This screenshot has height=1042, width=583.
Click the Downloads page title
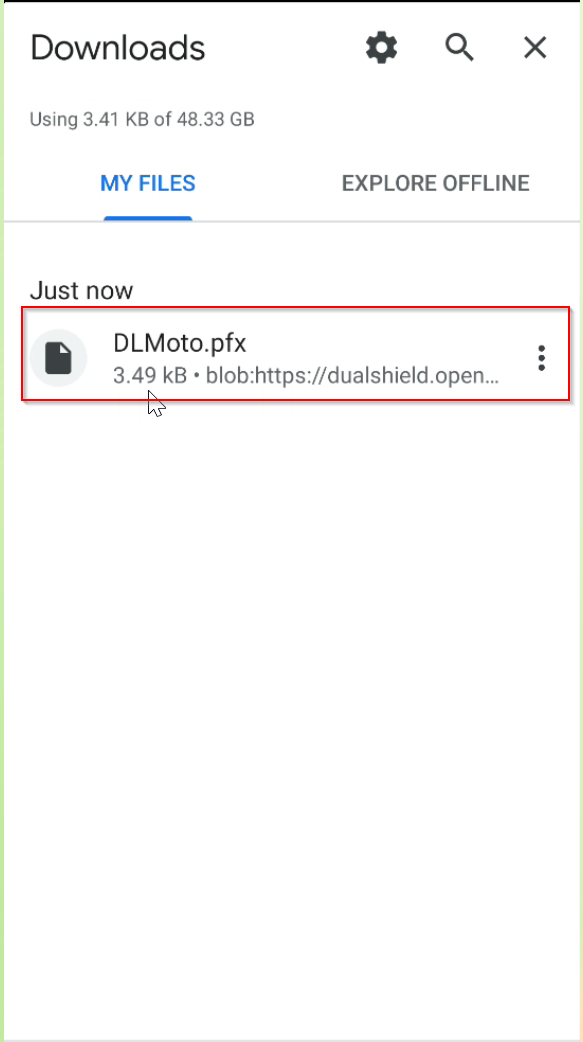tap(118, 48)
